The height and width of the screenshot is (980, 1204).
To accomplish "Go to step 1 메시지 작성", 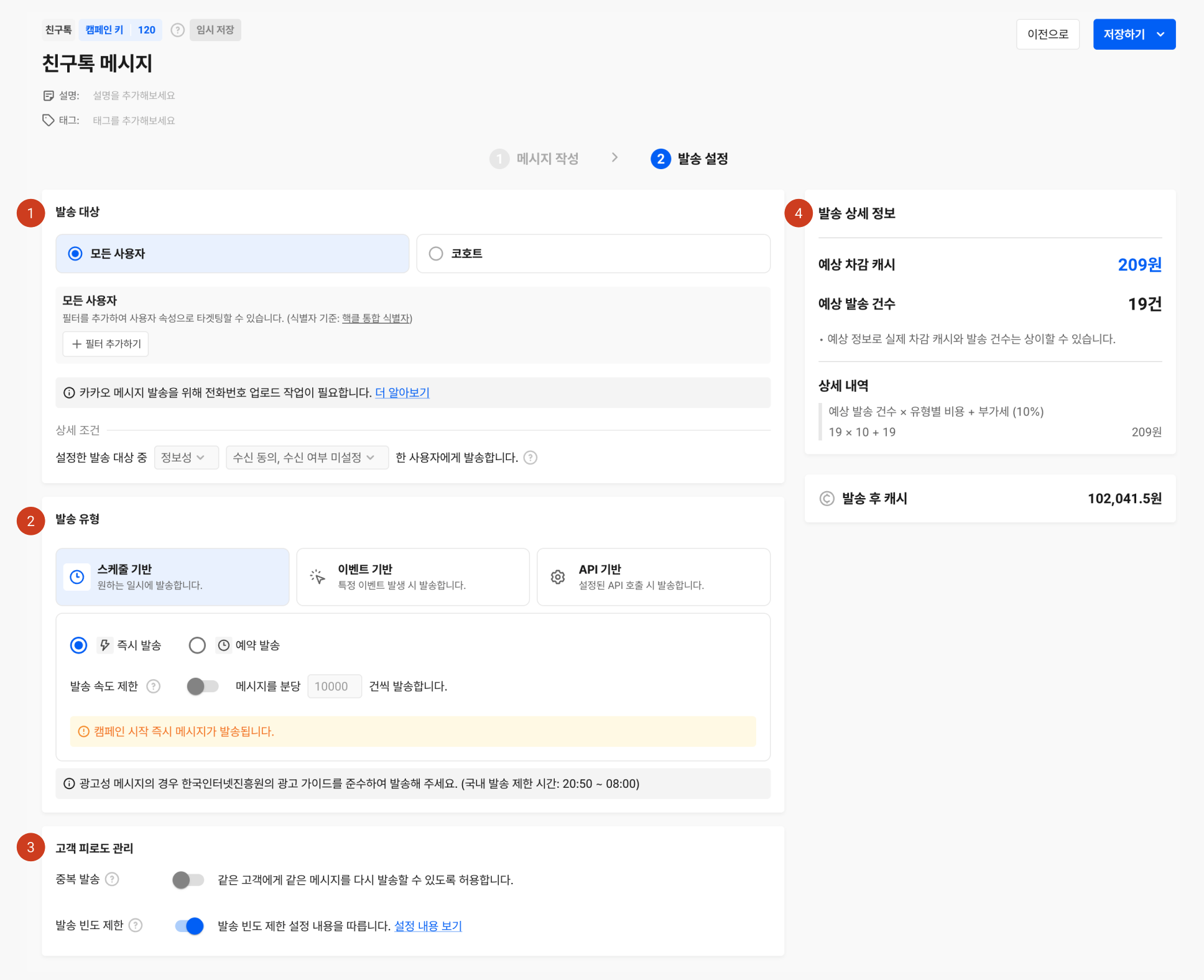I will [534, 159].
